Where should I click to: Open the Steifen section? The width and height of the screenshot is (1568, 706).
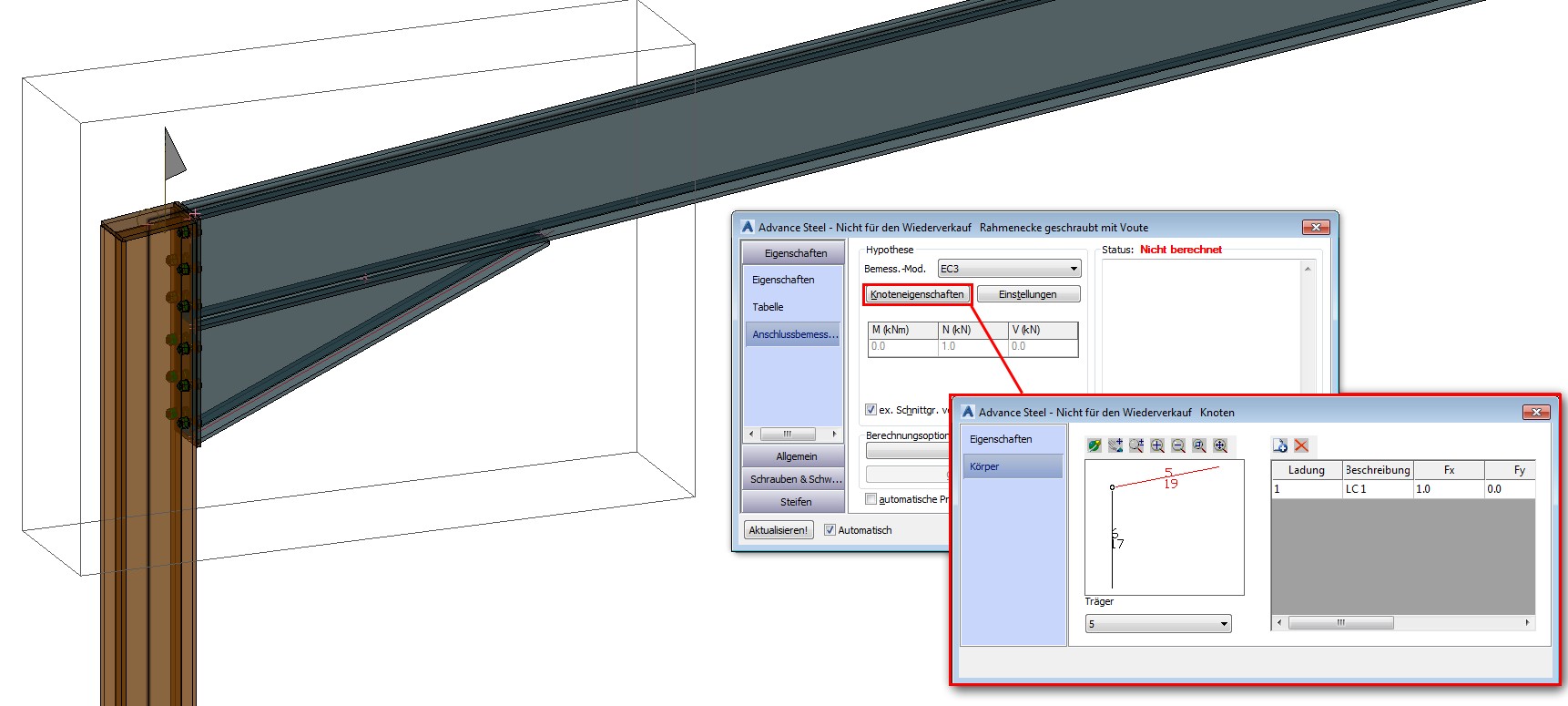click(795, 502)
